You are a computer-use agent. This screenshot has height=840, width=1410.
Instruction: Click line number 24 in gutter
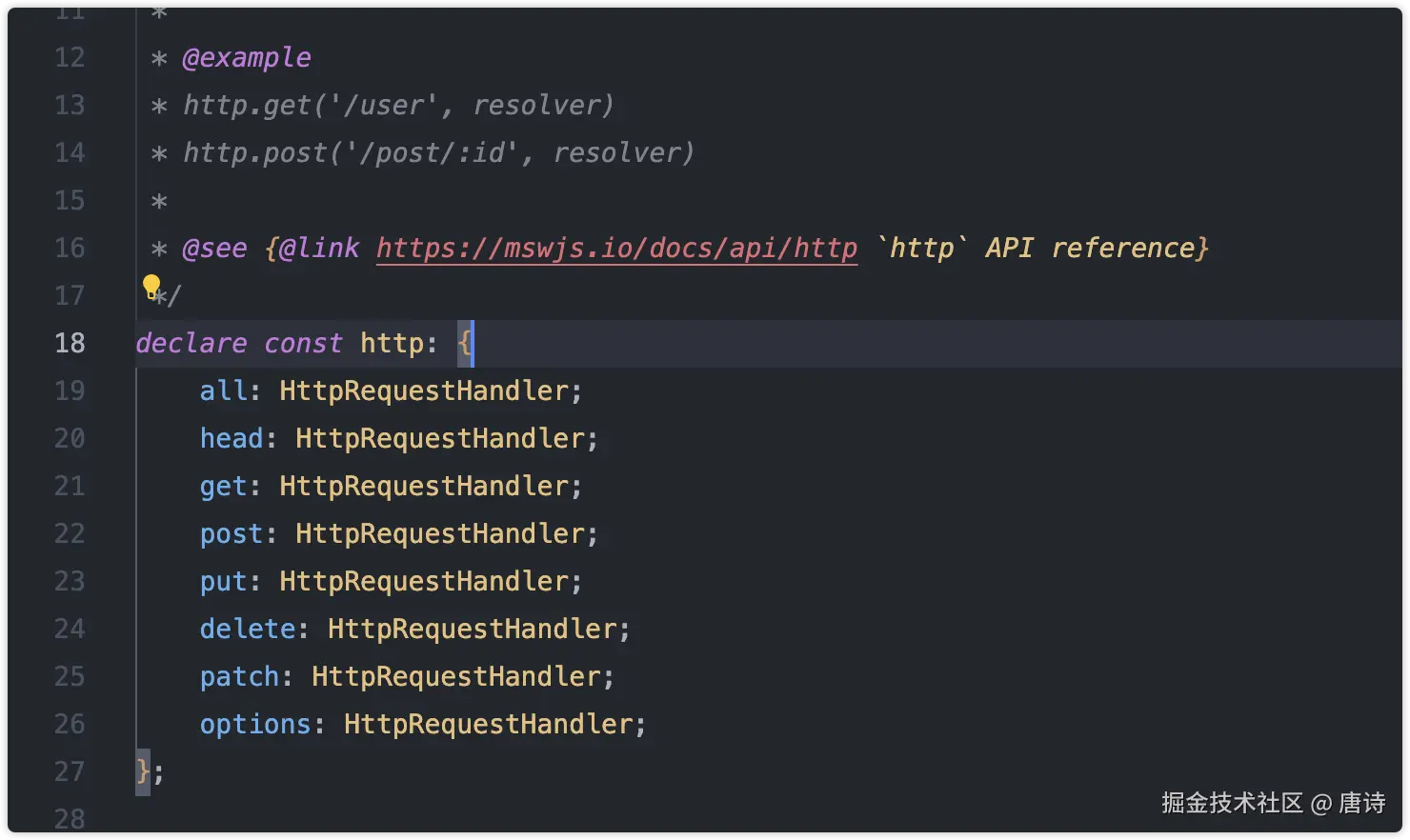pyautogui.click(x=70, y=629)
